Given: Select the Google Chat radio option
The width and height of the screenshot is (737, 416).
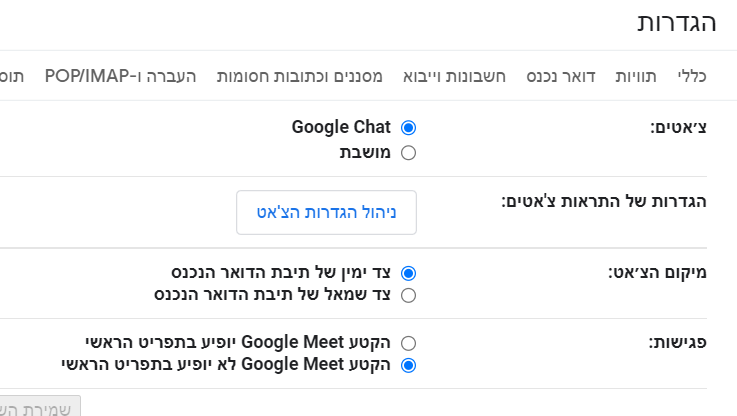Looking at the screenshot, I should [408, 128].
